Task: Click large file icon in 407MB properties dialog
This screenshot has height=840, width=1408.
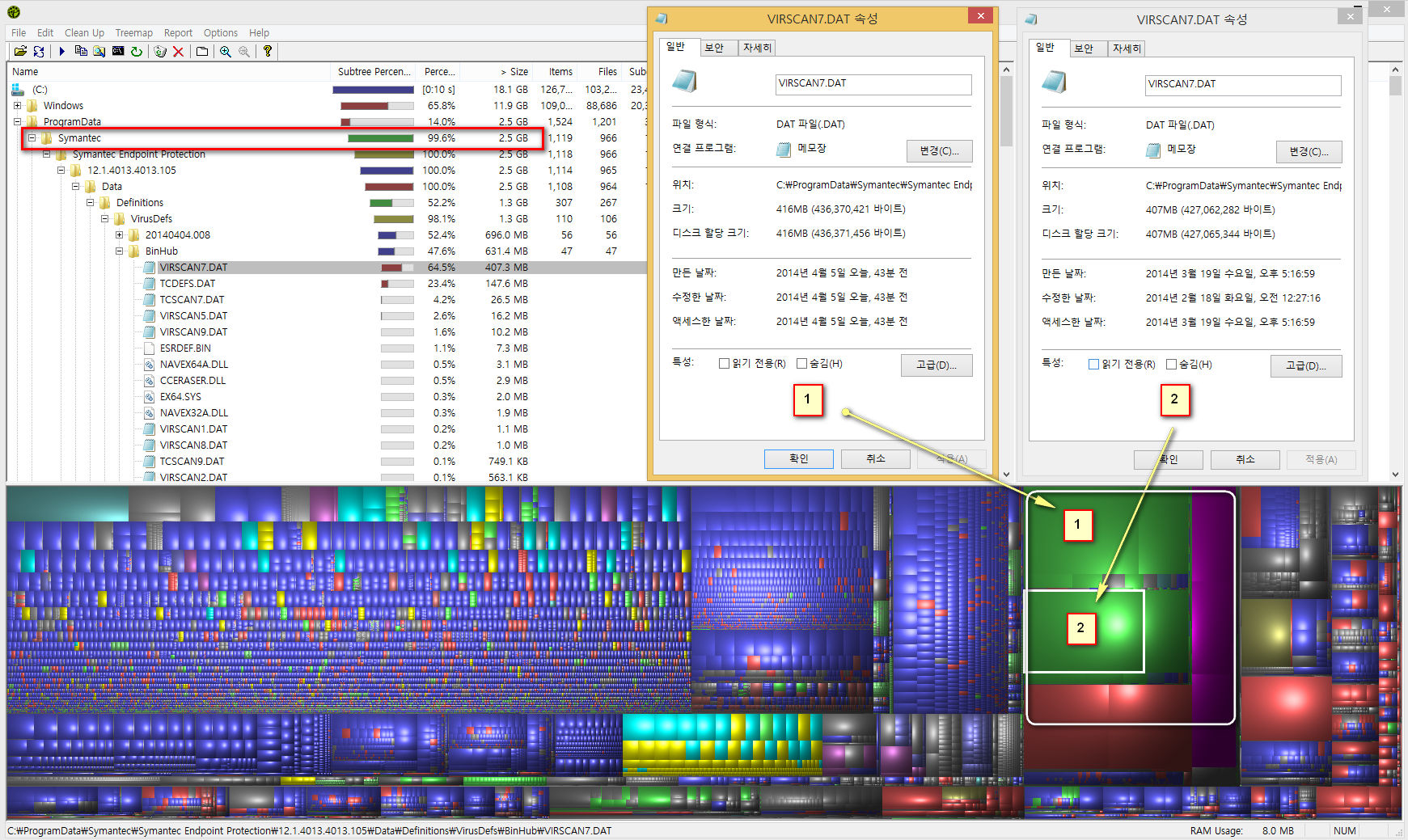Action: tap(1055, 82)
